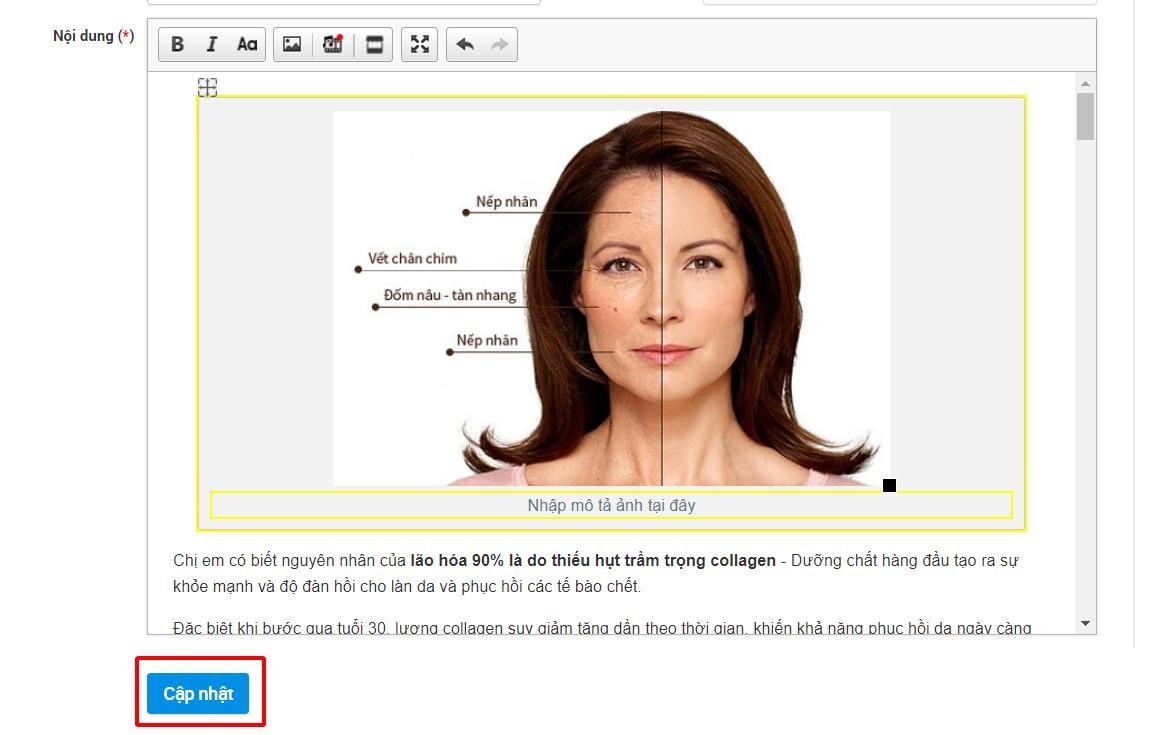Click the Cập nhật button
Image resolution: width=1171 pixels, height=735 pixels.
198,693
